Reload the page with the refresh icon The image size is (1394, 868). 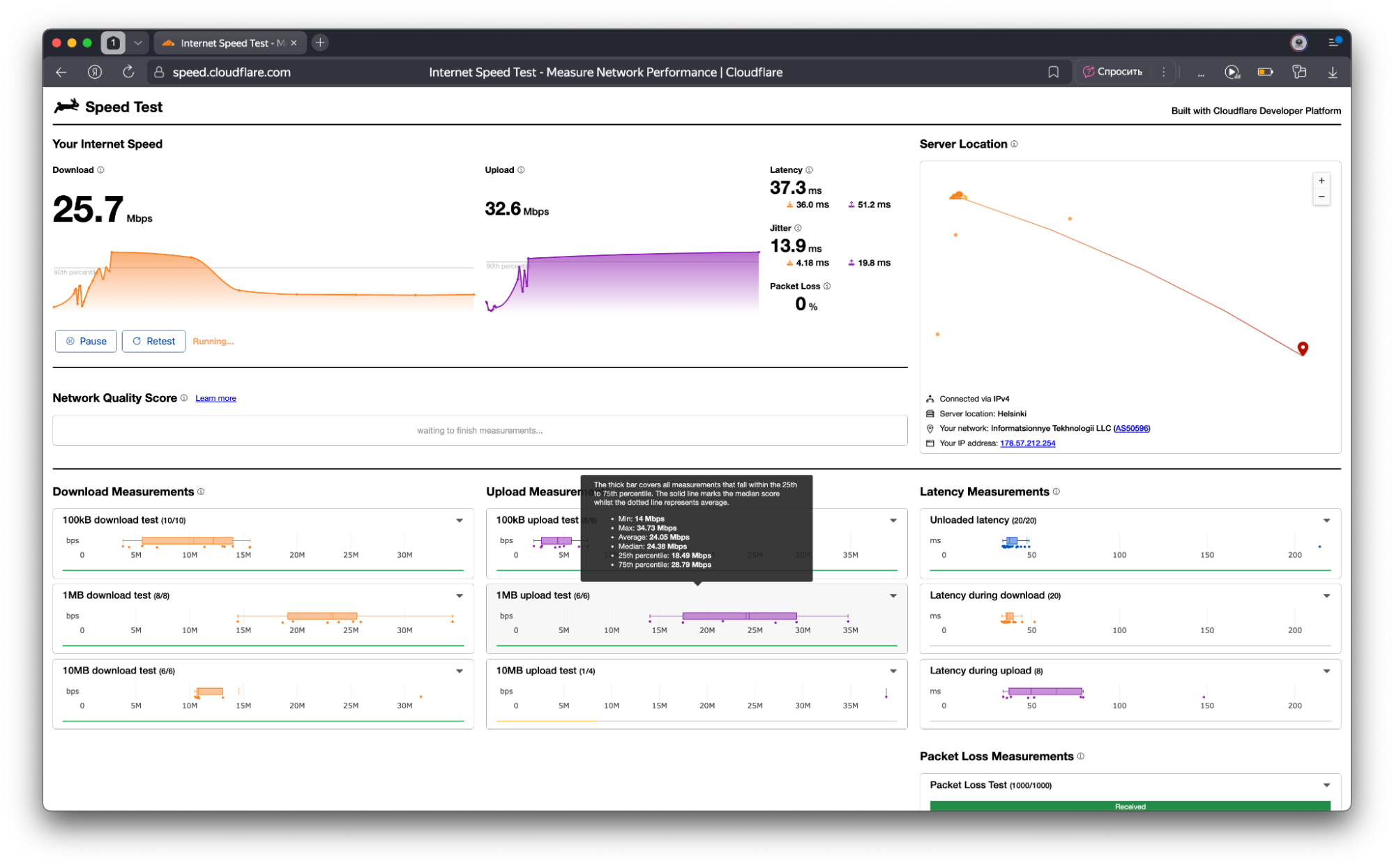tap(128, 72)
